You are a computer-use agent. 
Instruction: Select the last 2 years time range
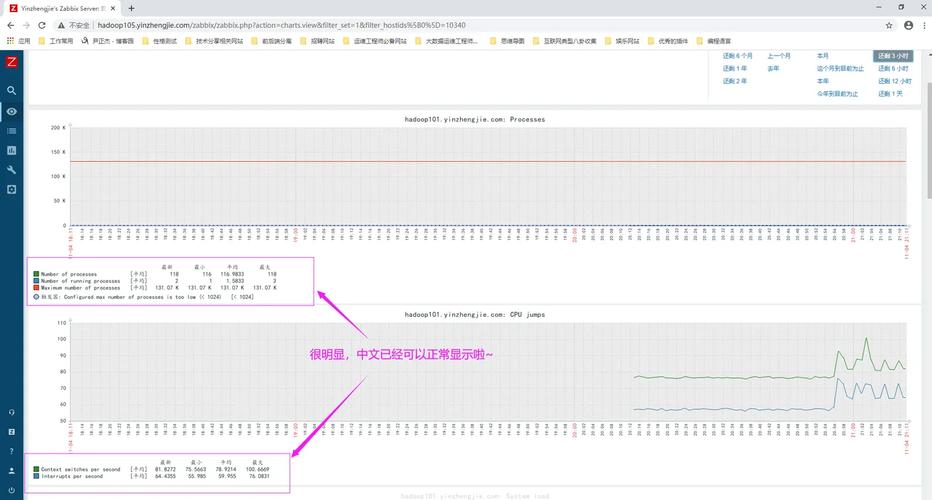(735, 81)
